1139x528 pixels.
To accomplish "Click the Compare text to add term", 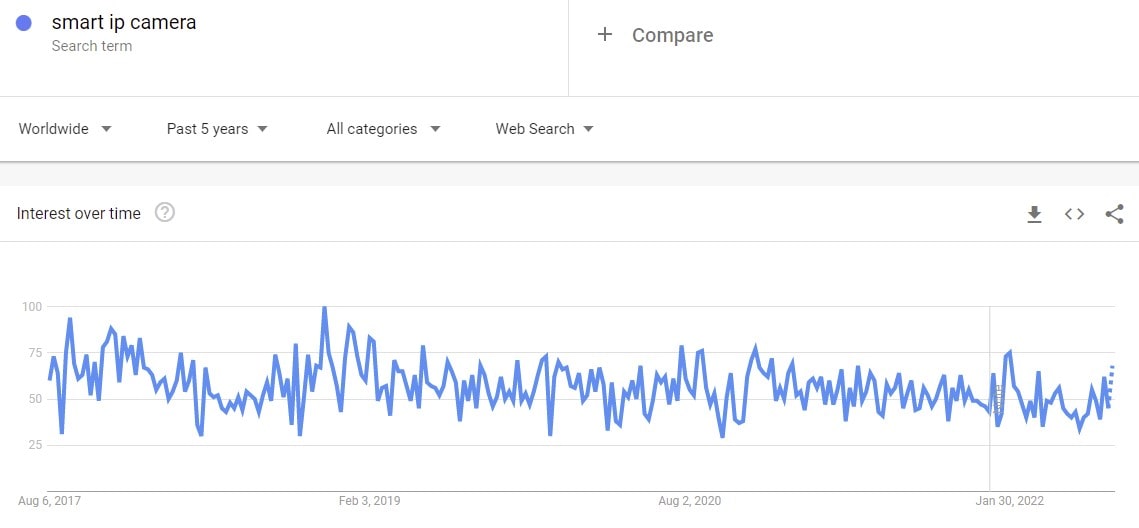I will click(x=672, y=35).
